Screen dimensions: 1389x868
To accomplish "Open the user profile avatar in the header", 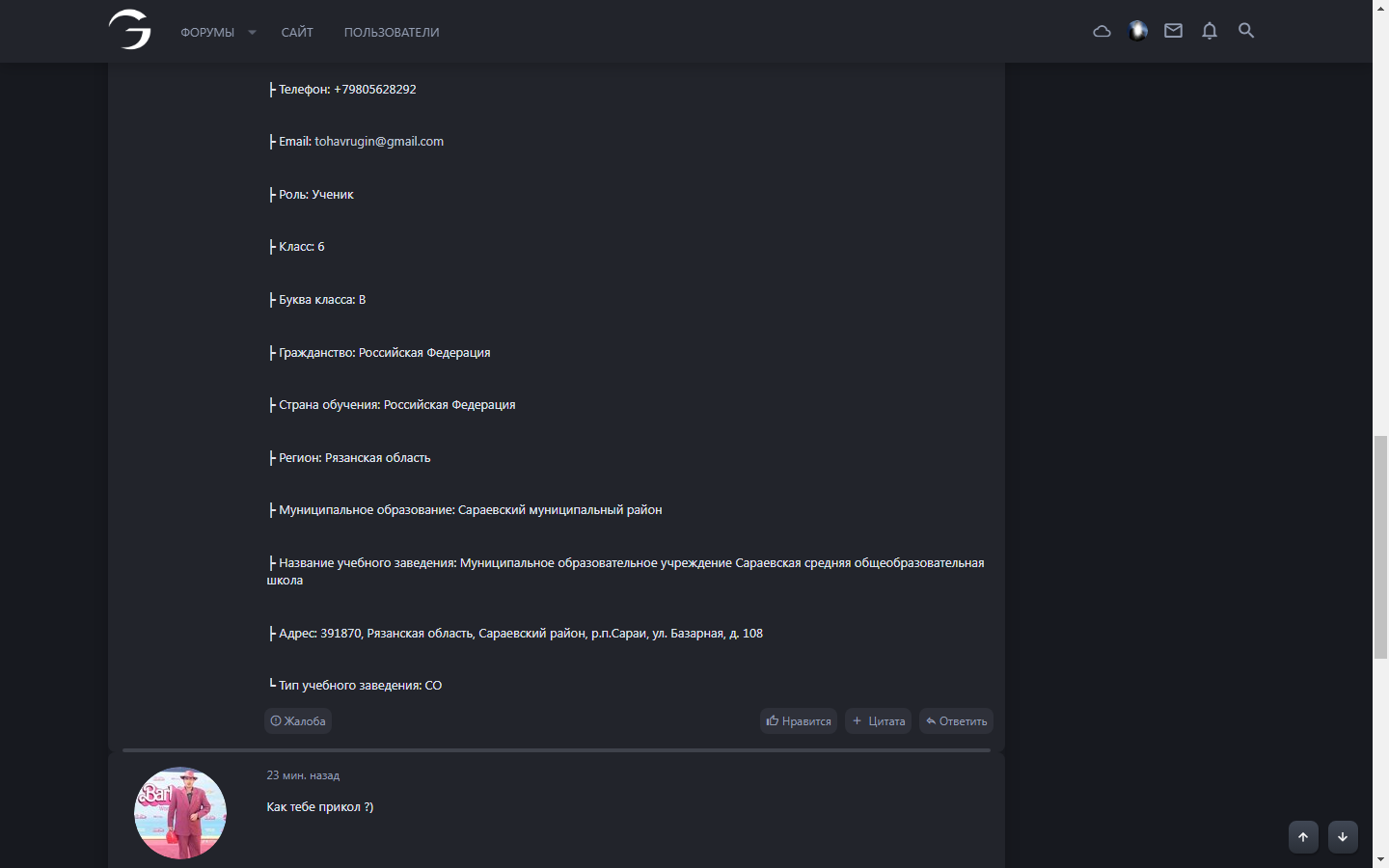I will (x=1138, y=31).
